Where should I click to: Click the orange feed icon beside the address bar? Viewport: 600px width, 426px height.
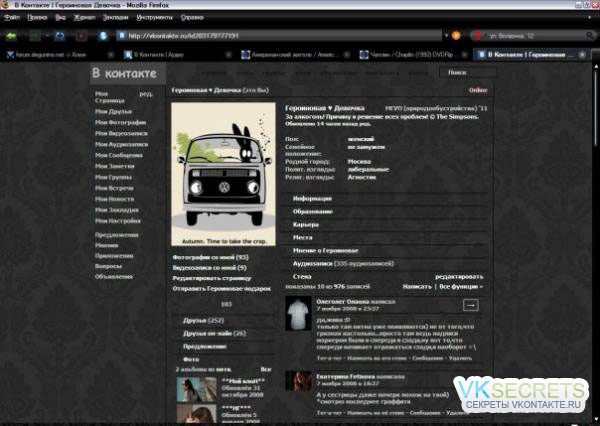click(456, 36)
